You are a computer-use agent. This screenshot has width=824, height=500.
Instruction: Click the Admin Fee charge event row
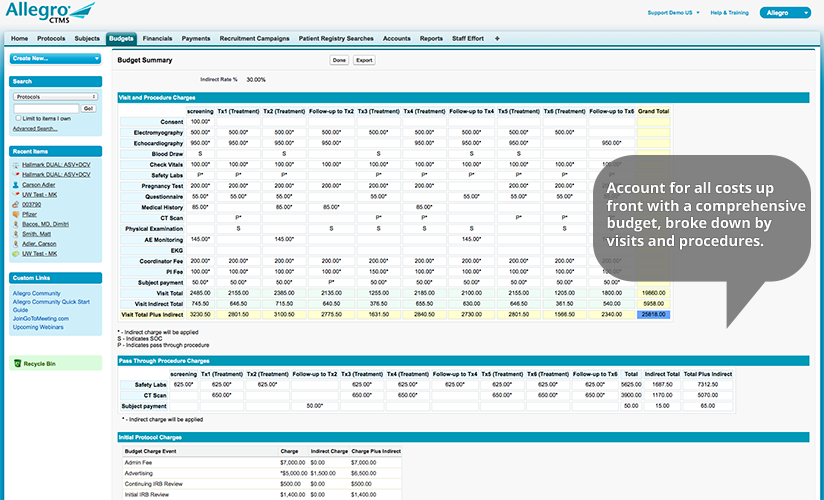pyautogui.click(x=261, y=463)
